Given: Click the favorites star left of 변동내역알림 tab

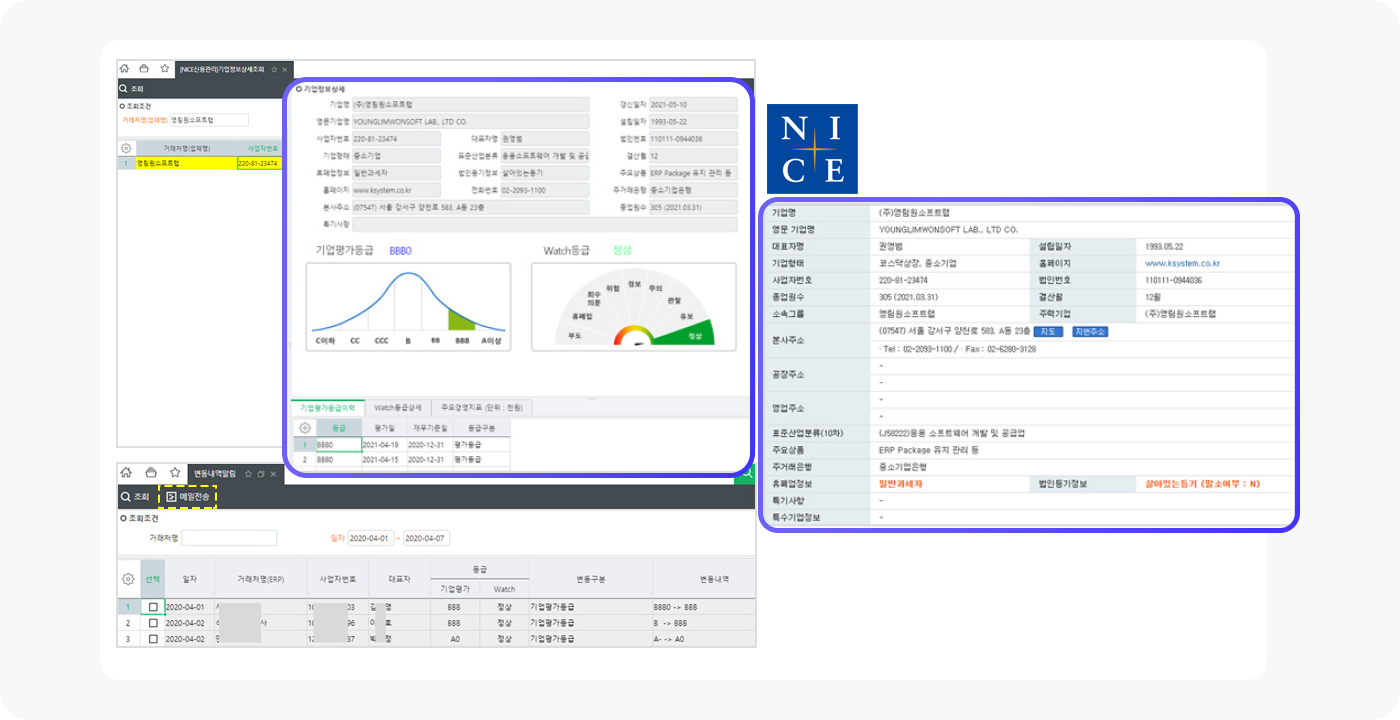Looking at the screenshot, I should click(174, 473).
